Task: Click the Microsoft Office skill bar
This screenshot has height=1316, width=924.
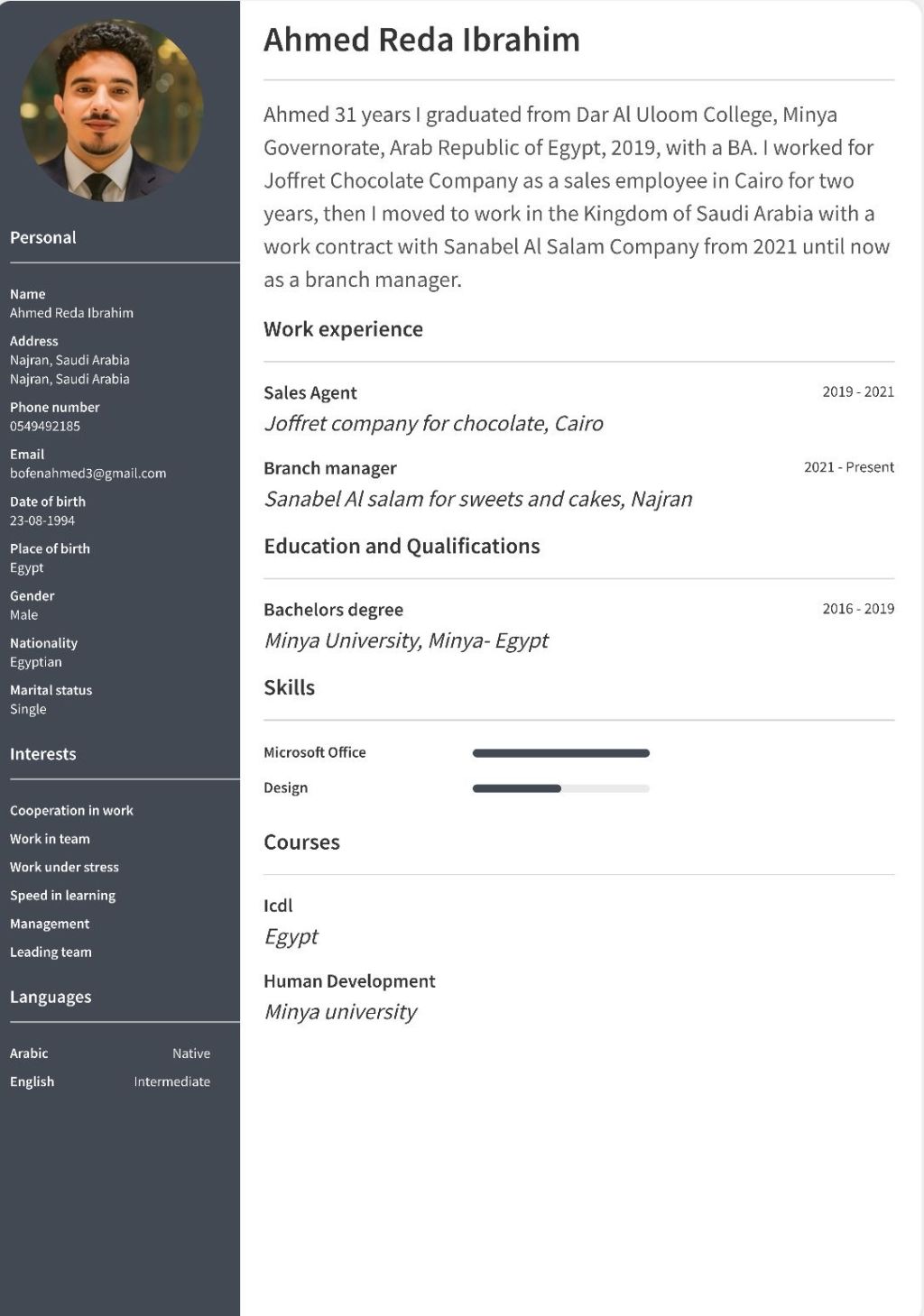Action: coord(560,753)
